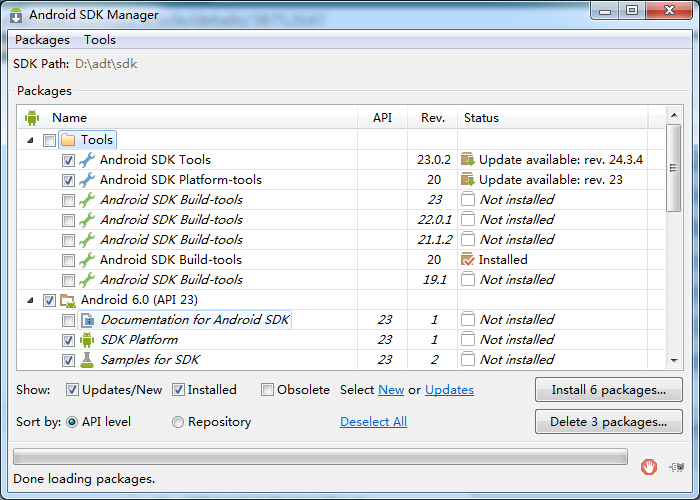
Task: Check Documentation for Android SDK checkbox
Action: (x=68, y=321)
